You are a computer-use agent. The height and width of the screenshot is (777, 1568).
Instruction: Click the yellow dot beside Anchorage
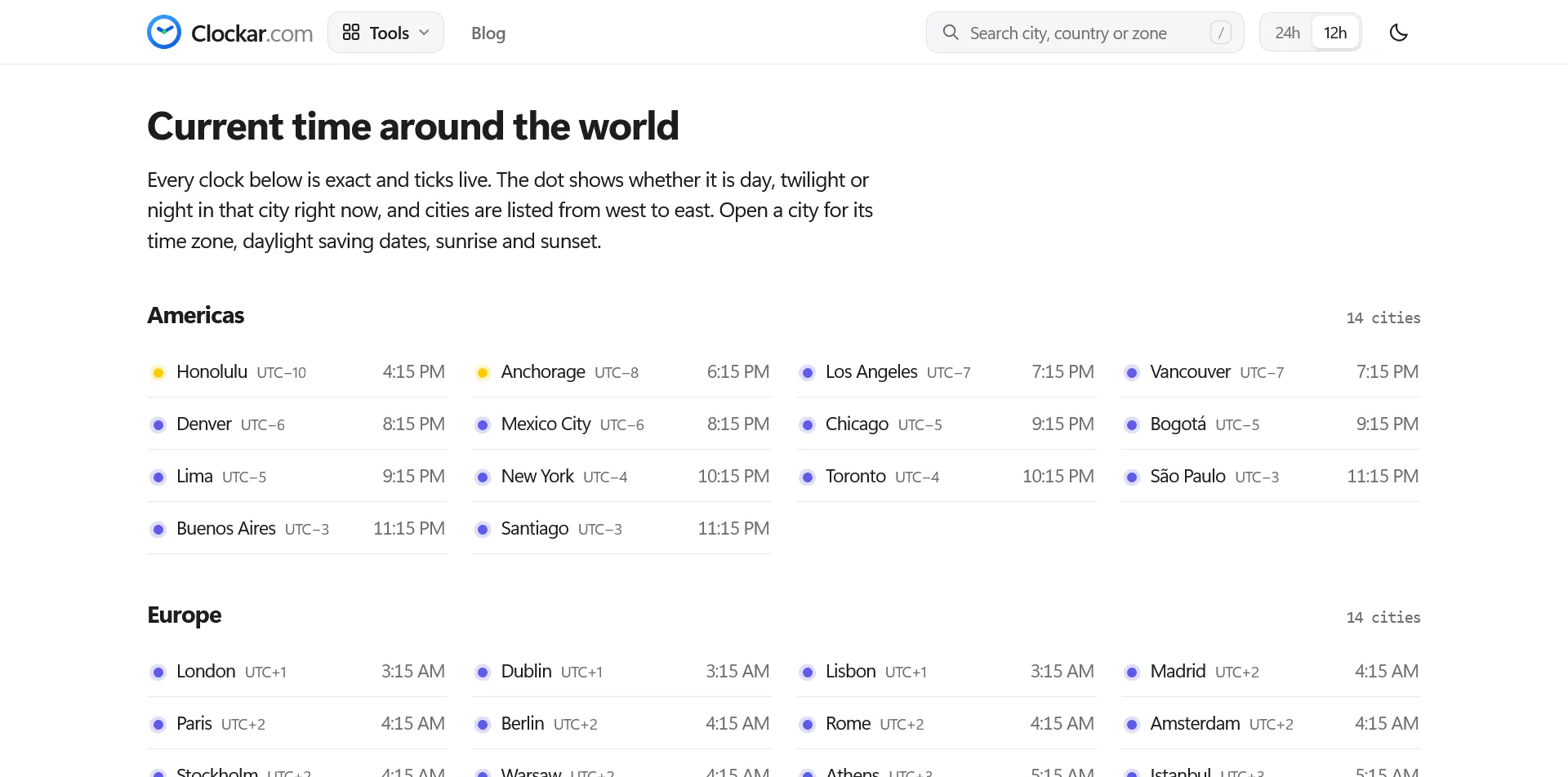(x=483, y=373)
